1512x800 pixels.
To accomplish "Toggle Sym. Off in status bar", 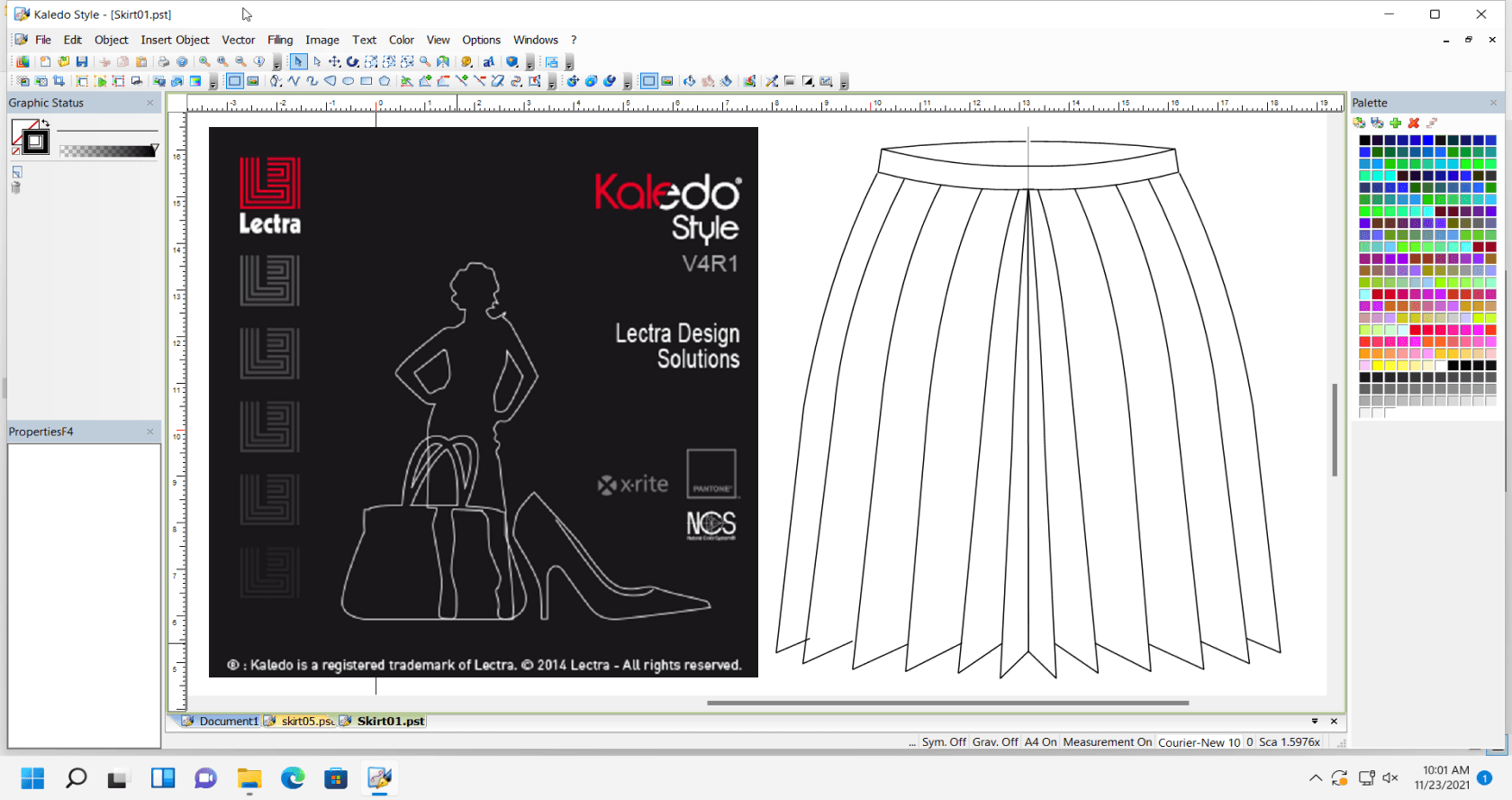I will point(944,742).
